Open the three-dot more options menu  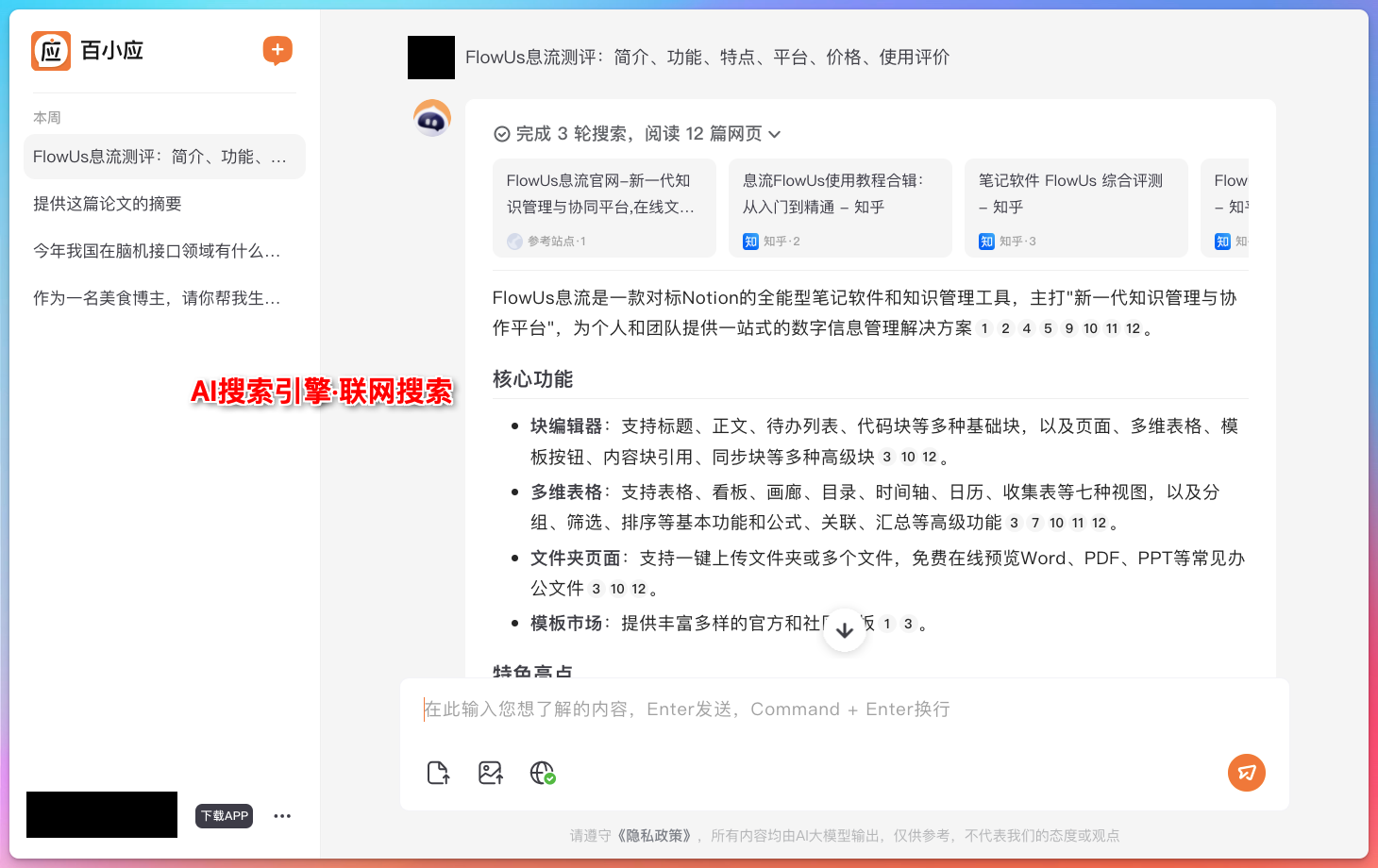click(x=282, y=816)
